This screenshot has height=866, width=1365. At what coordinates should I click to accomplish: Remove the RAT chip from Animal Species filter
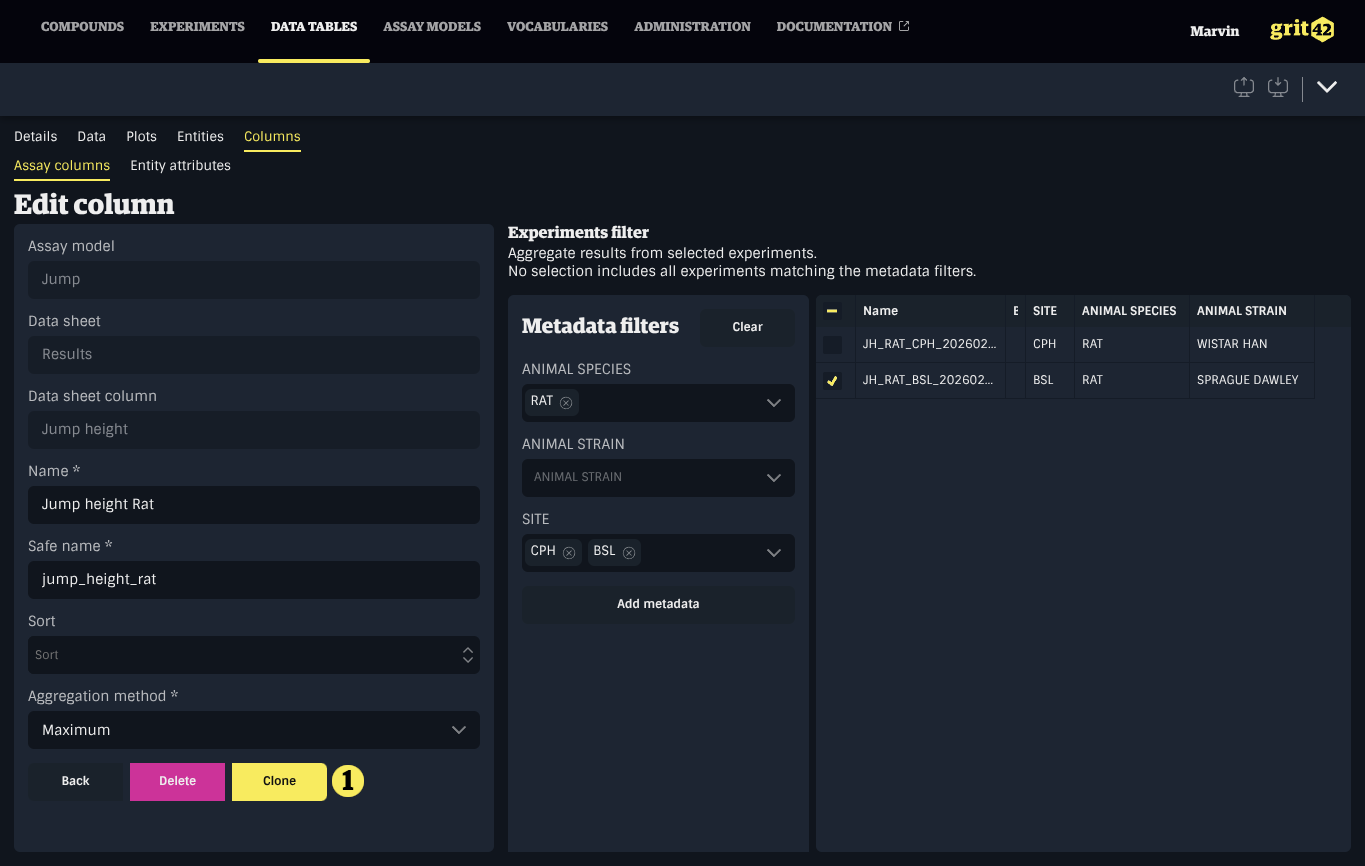pos(566,402)
